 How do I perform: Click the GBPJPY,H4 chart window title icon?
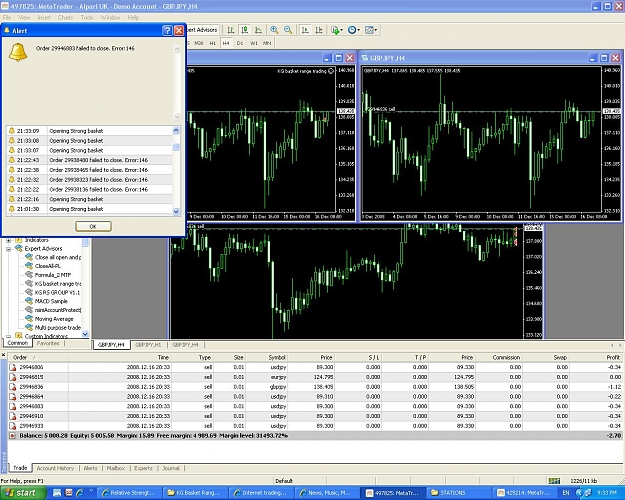point(365,58)
